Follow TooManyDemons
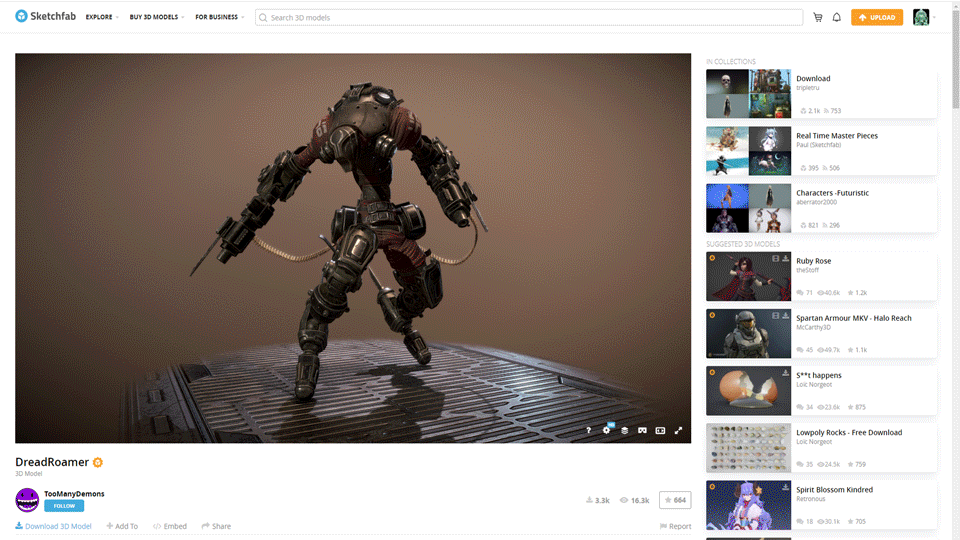Screen dimensions: 960x540 (x=64, y=506)
